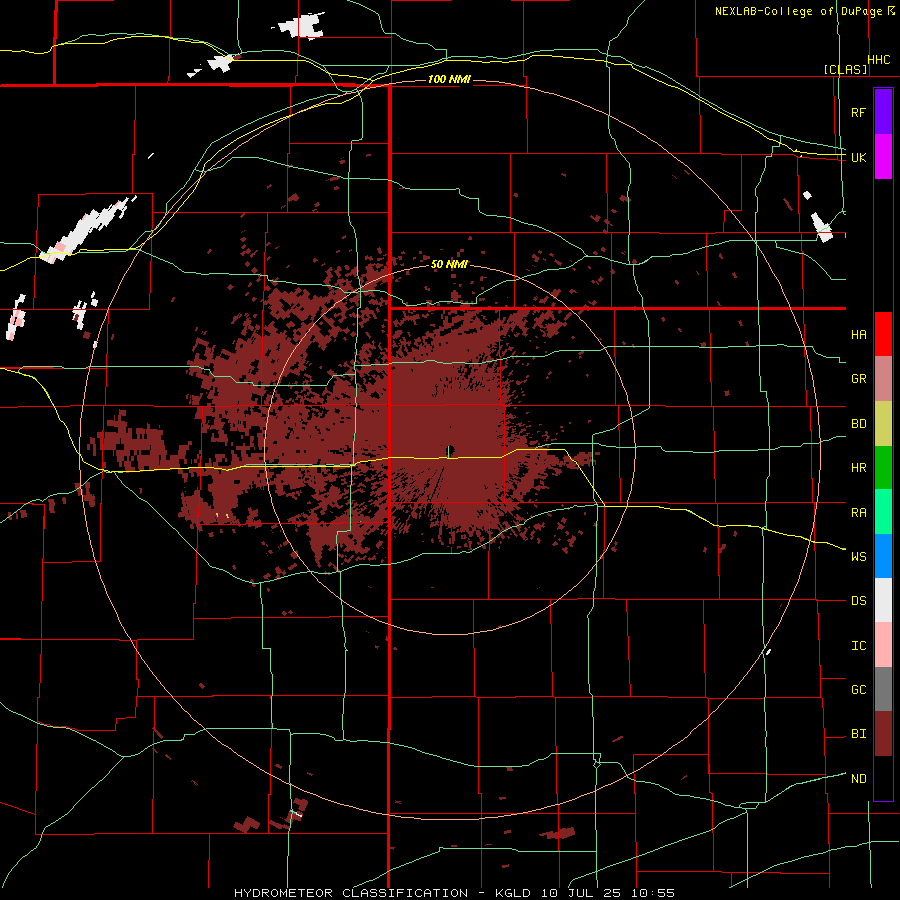Click the GC gray legend swatch
Screen dimensions: 900x900
coord(883,689)
